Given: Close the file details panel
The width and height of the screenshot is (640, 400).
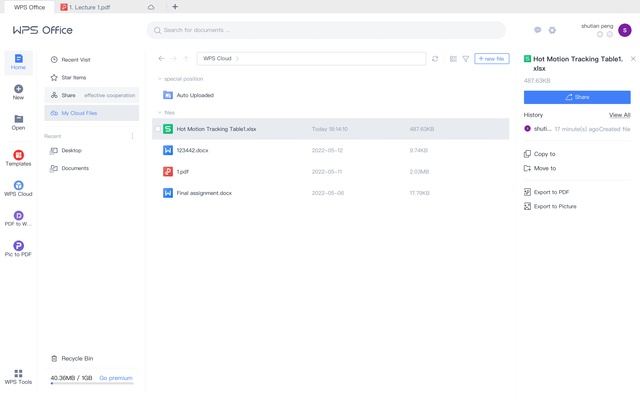Looking at the screenshot, I should (x=633, y=59).
